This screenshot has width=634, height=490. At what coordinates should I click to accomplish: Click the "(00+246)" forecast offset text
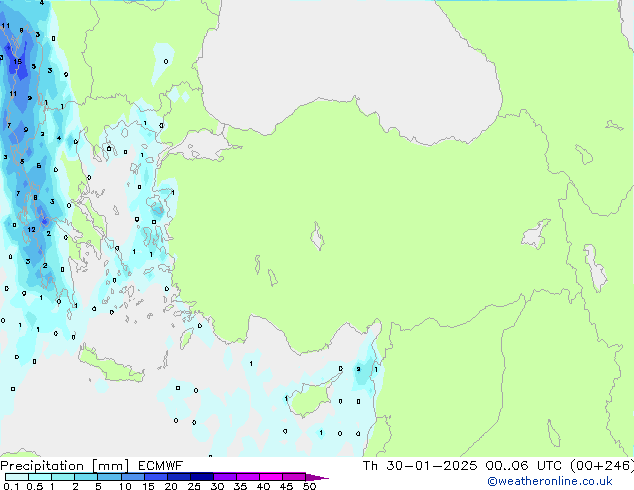(602, 466)
